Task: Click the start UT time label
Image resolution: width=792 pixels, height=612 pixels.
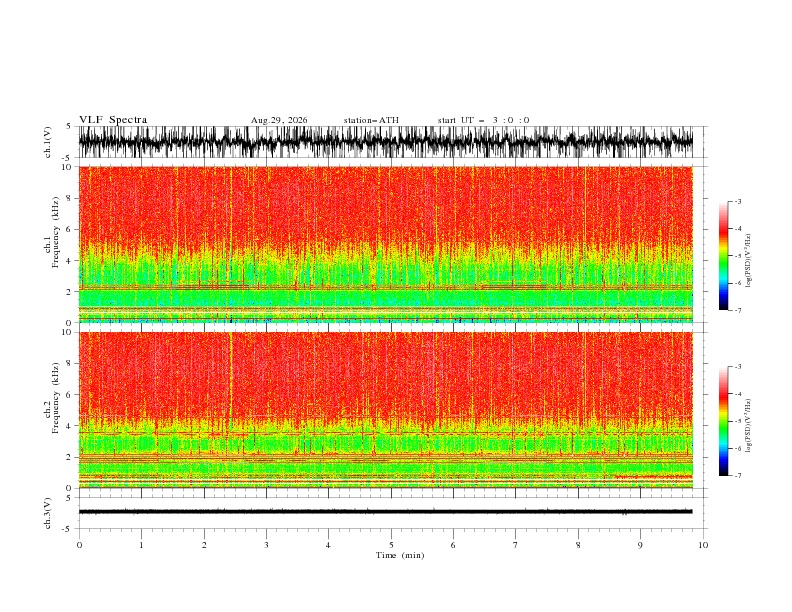Action: tap(483, 120)
